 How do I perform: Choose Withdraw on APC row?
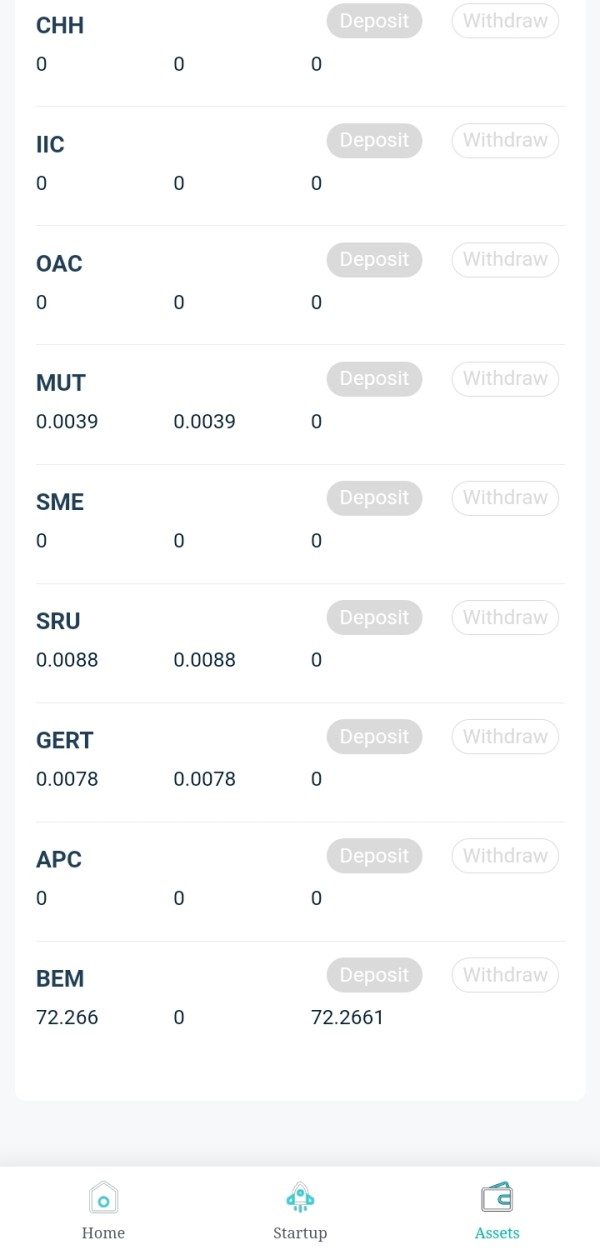pyautogui.click(x=505, y=855)
